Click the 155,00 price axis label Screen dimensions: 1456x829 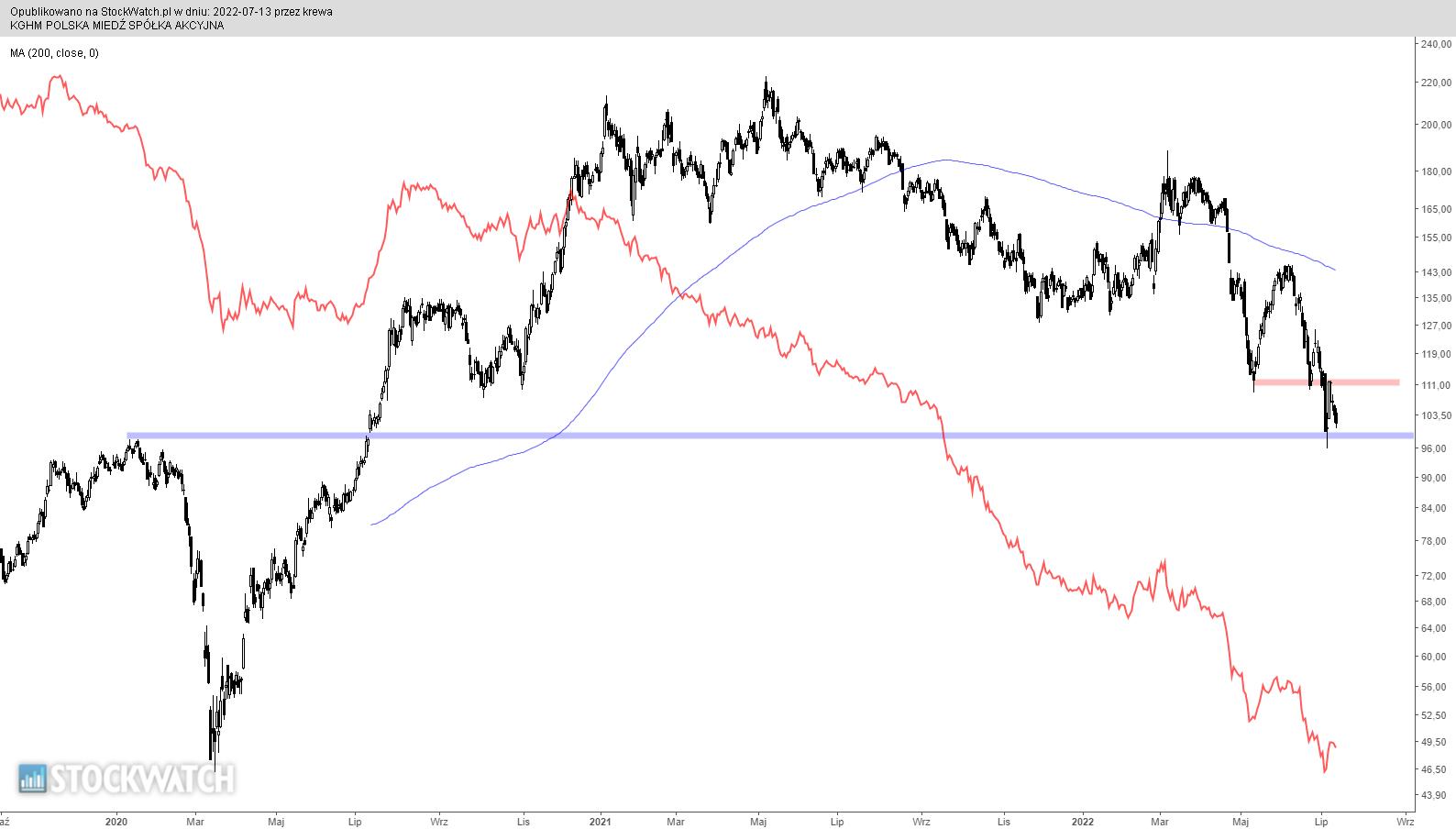pos(1436,238)
